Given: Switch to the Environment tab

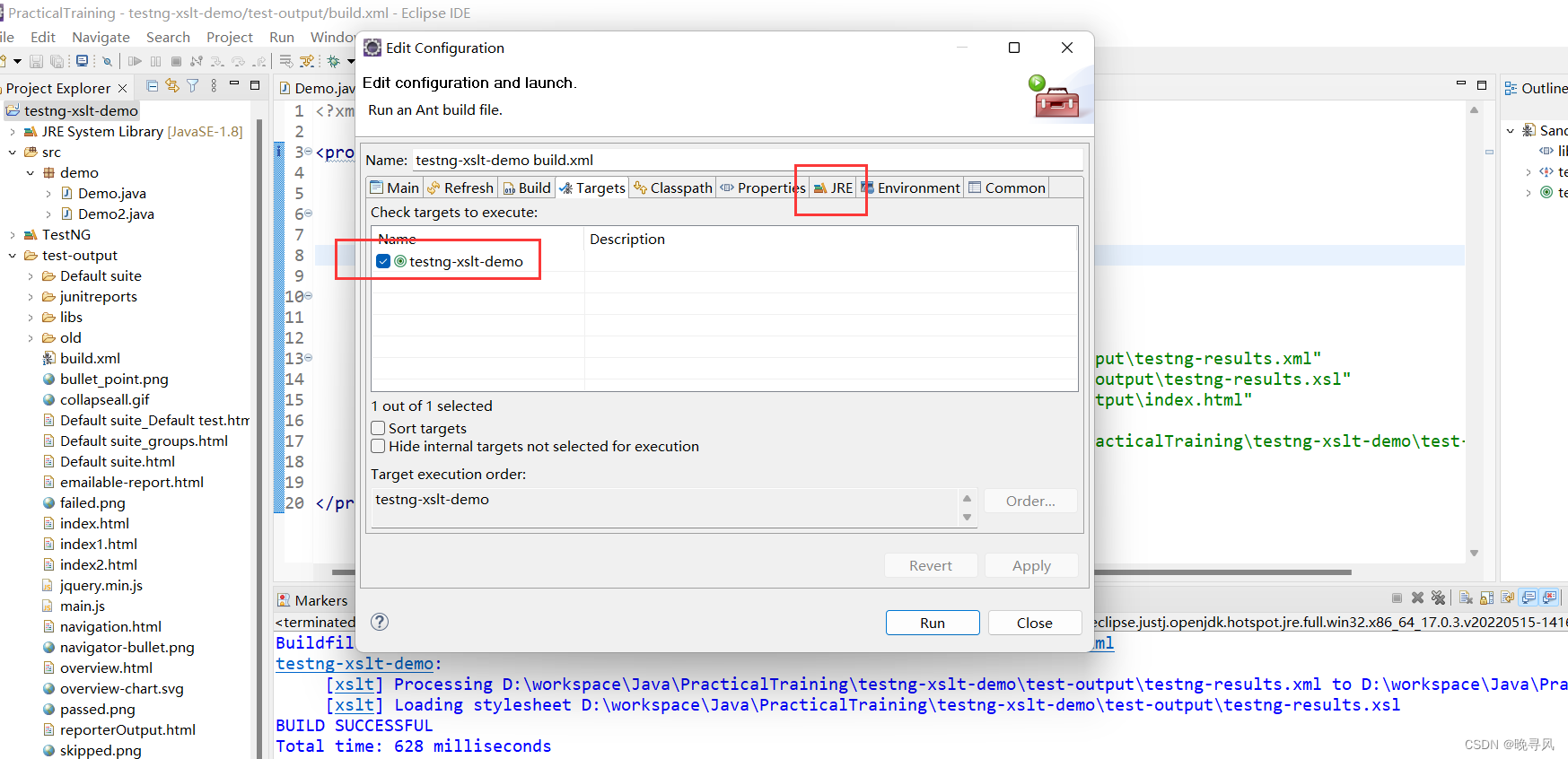Looking at the screenshot, I should tap(911, 188).
